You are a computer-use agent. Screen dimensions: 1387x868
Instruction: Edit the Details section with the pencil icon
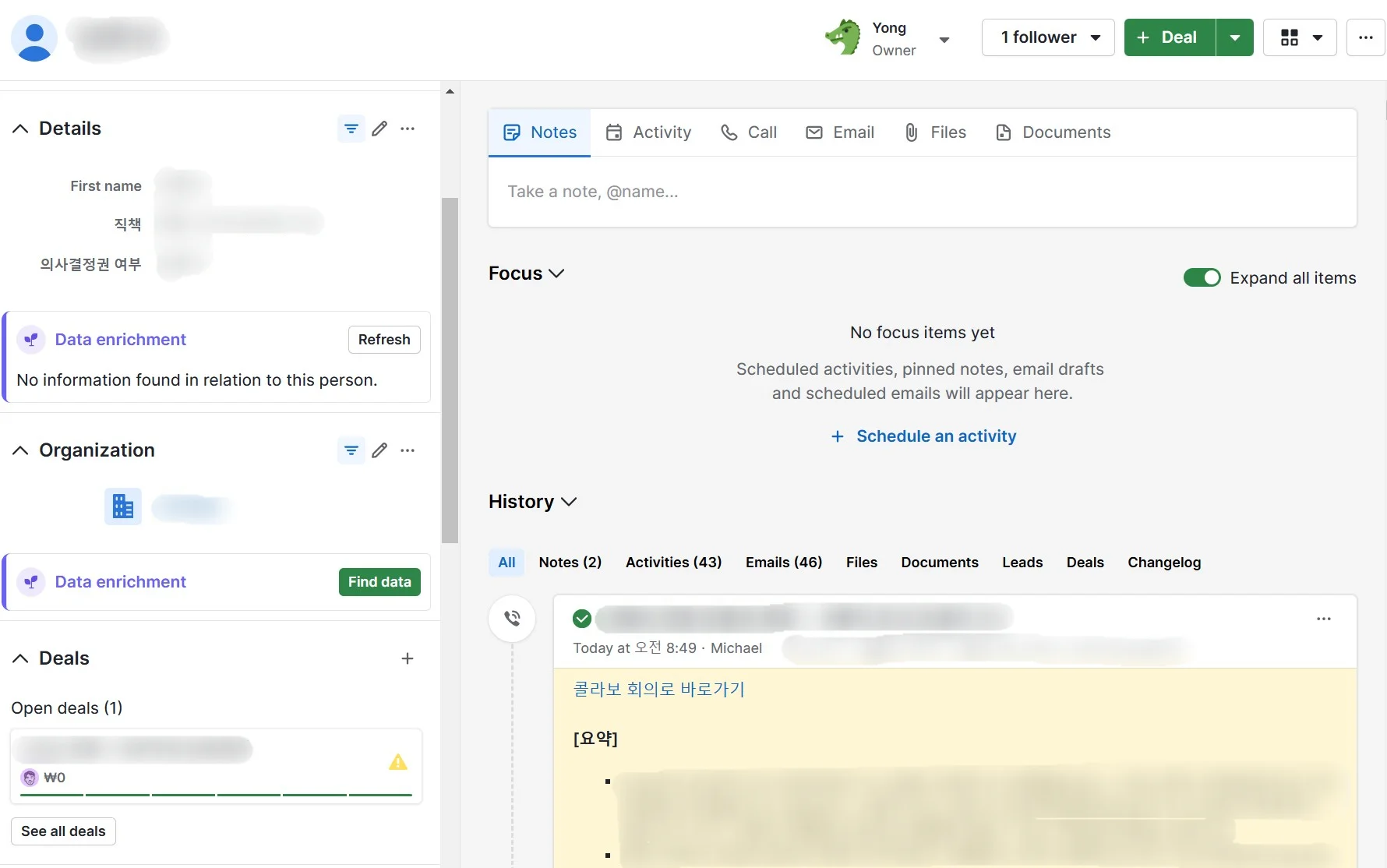click(379, 129)
